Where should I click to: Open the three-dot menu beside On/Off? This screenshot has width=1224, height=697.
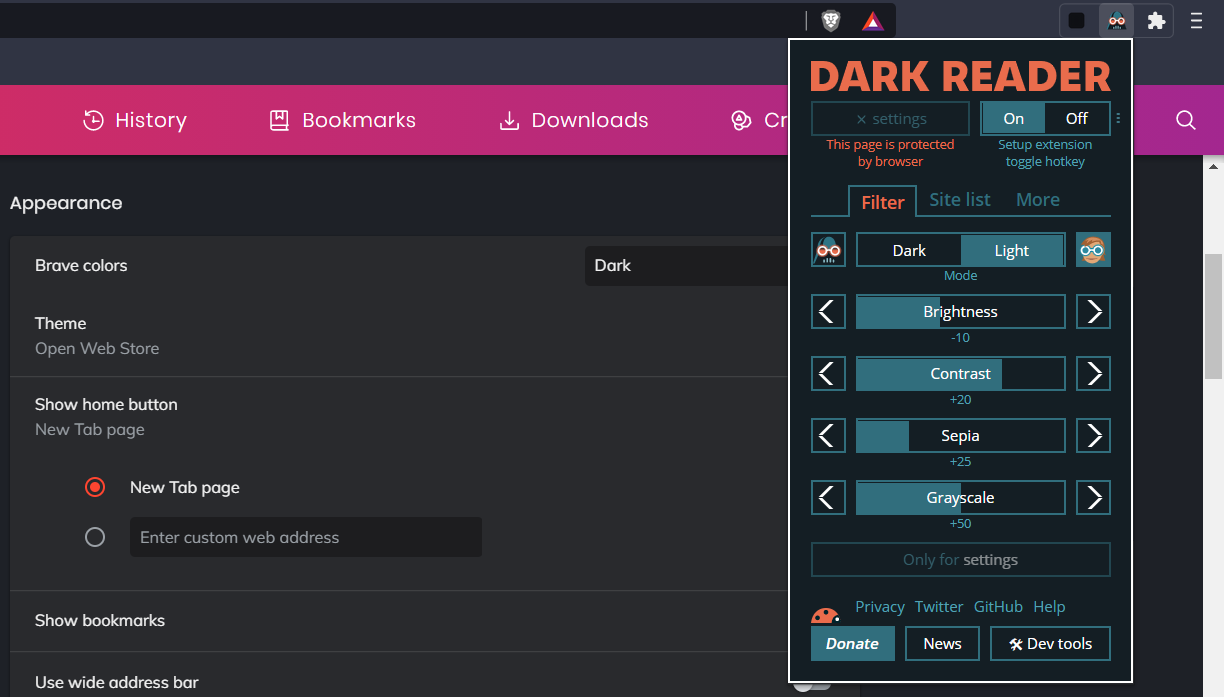1118,119
